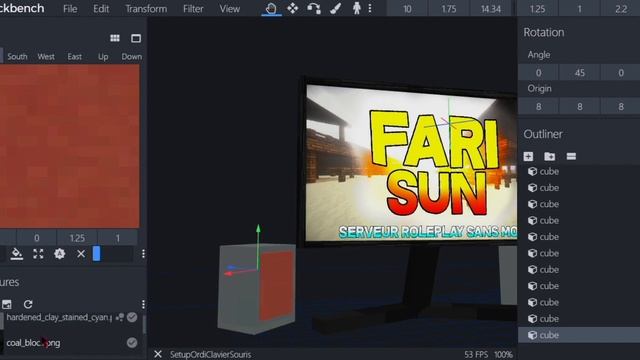
Task: Click the rotation angle field showing 45
Action: (580, 73)
